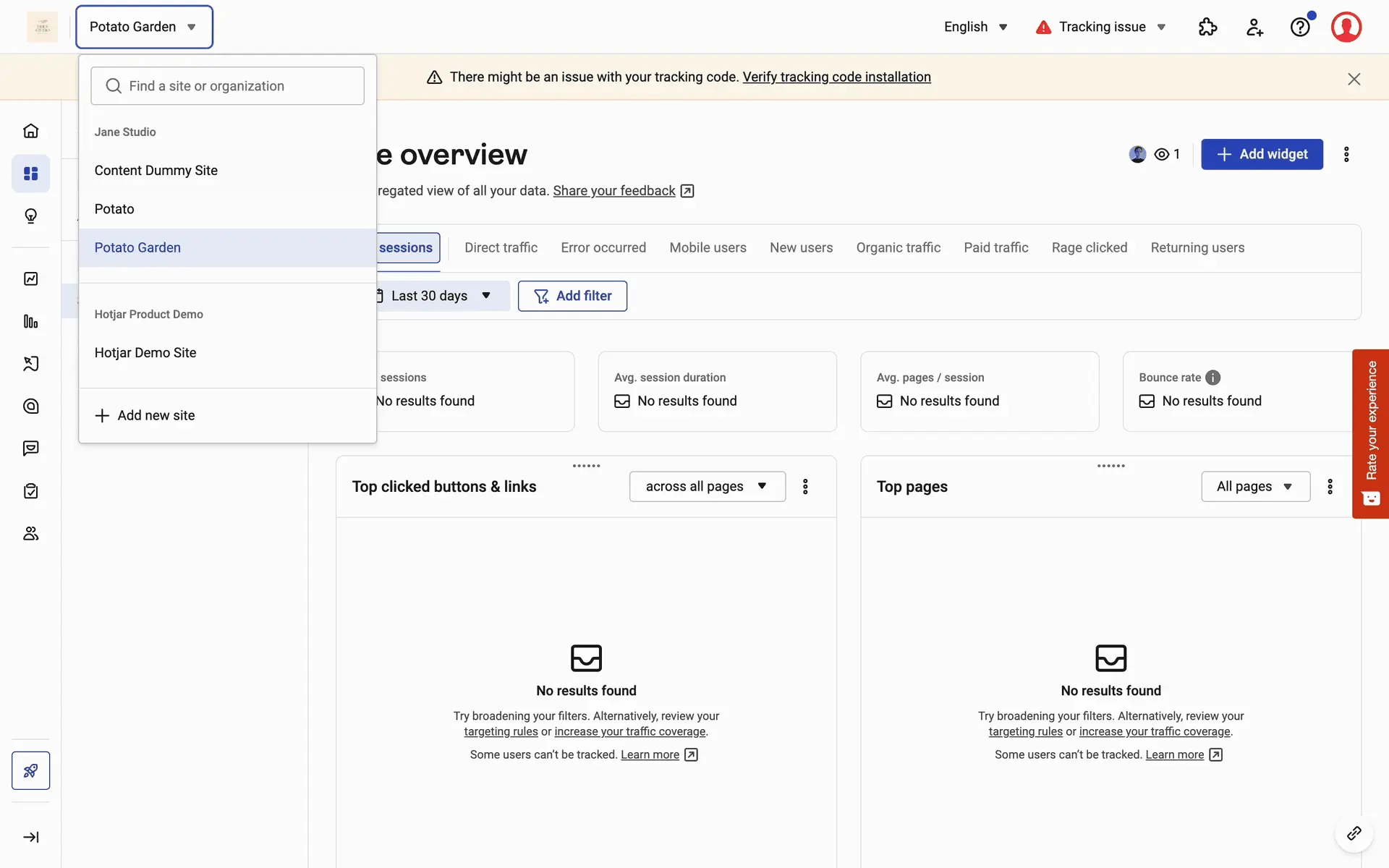Open Verify tracking code installation link
Screen dimensions: 1389x868
pyautogui.click(x=836, y=77)
